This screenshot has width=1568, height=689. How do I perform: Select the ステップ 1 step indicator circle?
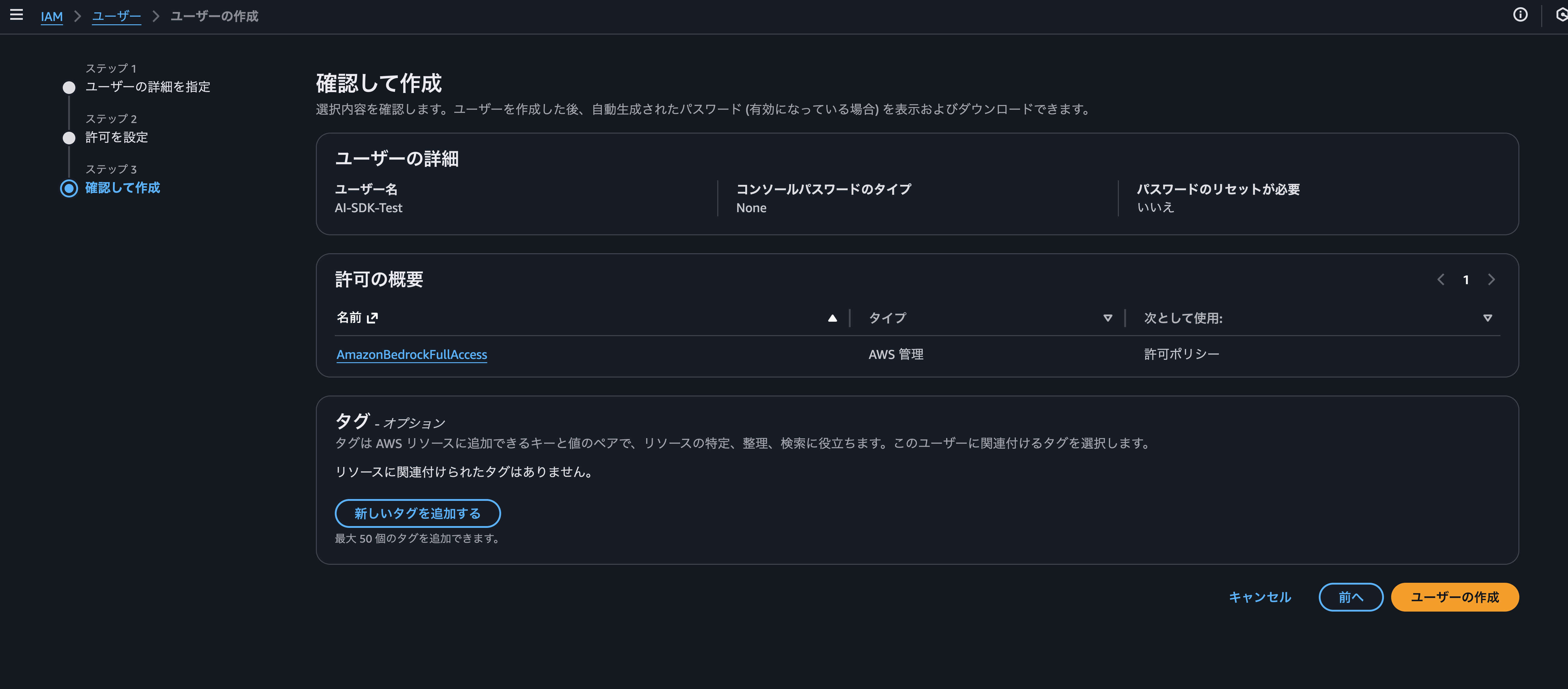pyautogui.click(x=69, y=87)
